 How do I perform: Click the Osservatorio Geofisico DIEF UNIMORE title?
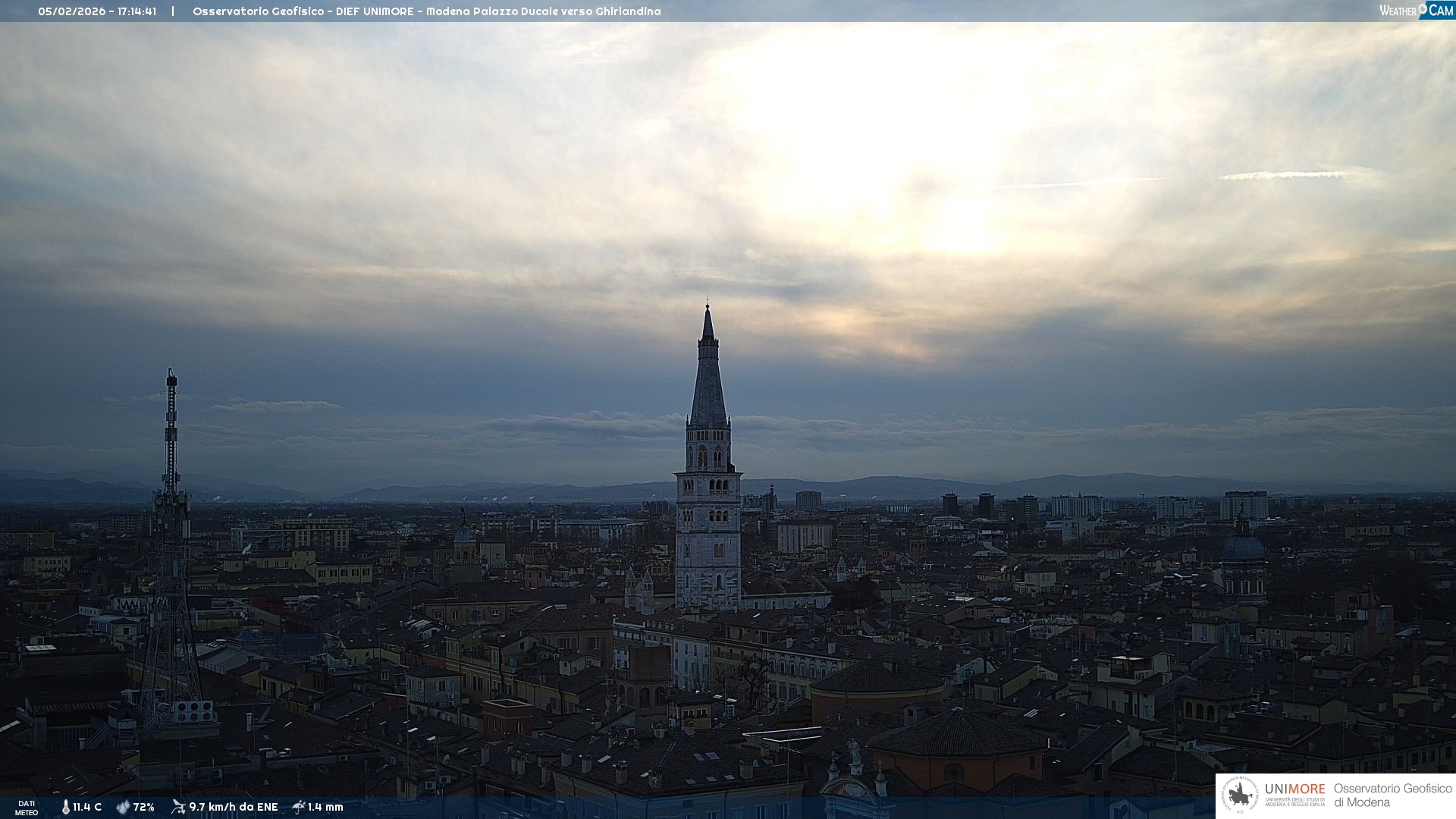(x=426, y=11)
